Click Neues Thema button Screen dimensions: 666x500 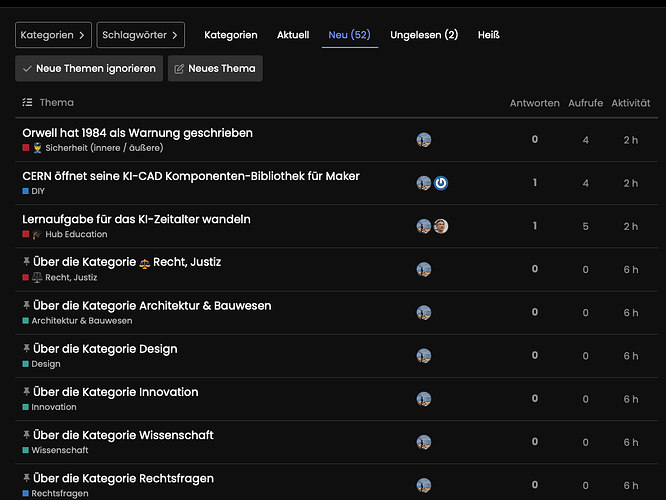[x=215, y=68]
